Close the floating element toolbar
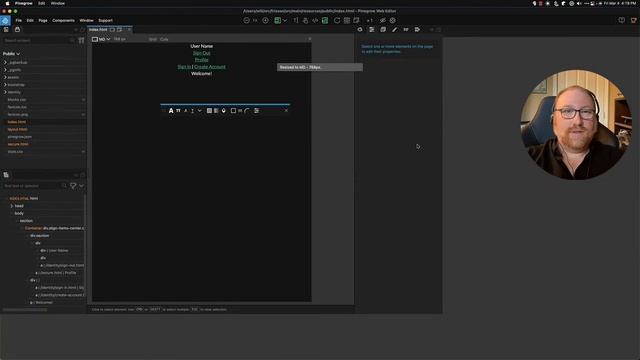The image size is (640, 360). point(286,111)
